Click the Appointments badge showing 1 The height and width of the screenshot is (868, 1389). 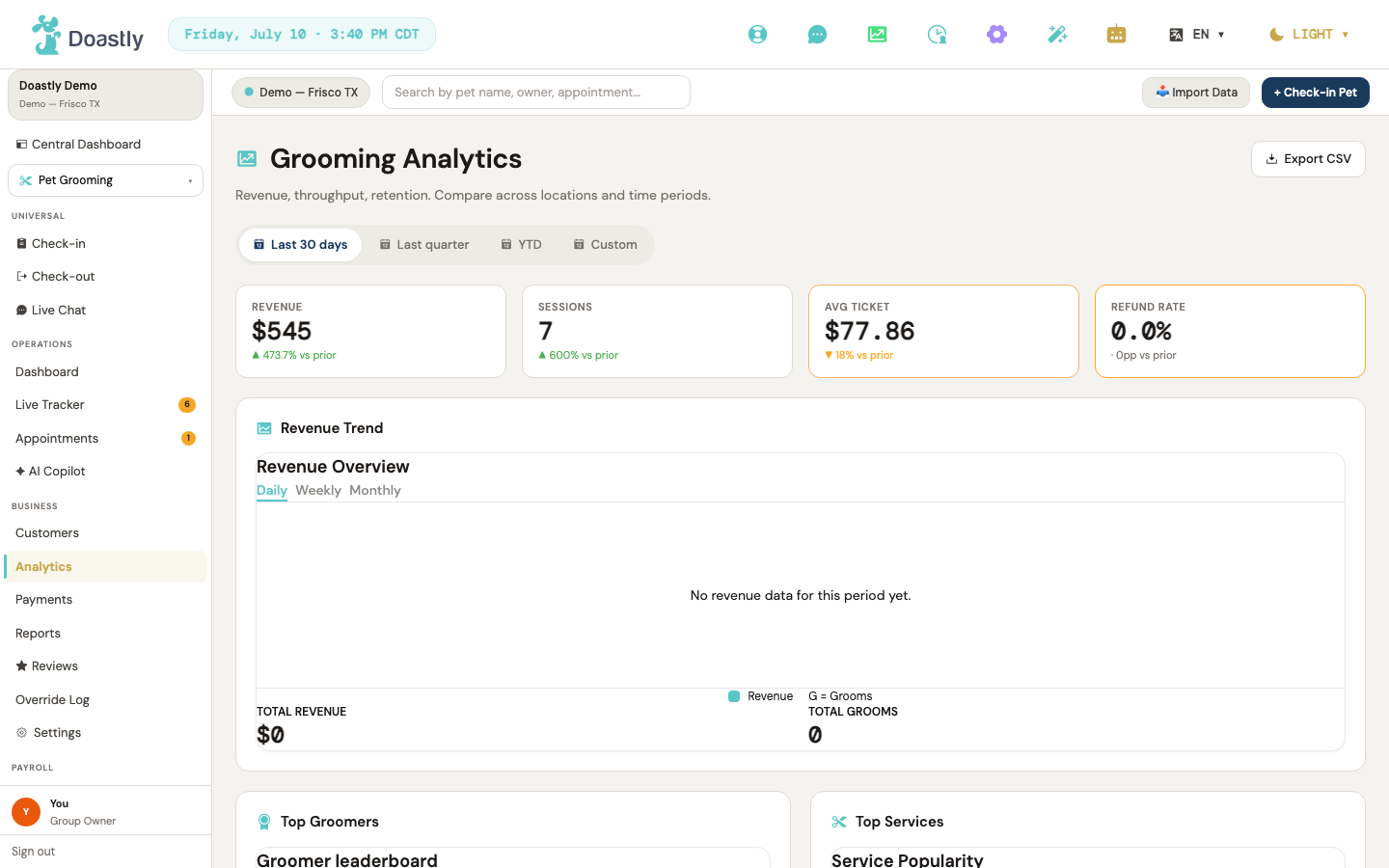(x=188, y=438)
